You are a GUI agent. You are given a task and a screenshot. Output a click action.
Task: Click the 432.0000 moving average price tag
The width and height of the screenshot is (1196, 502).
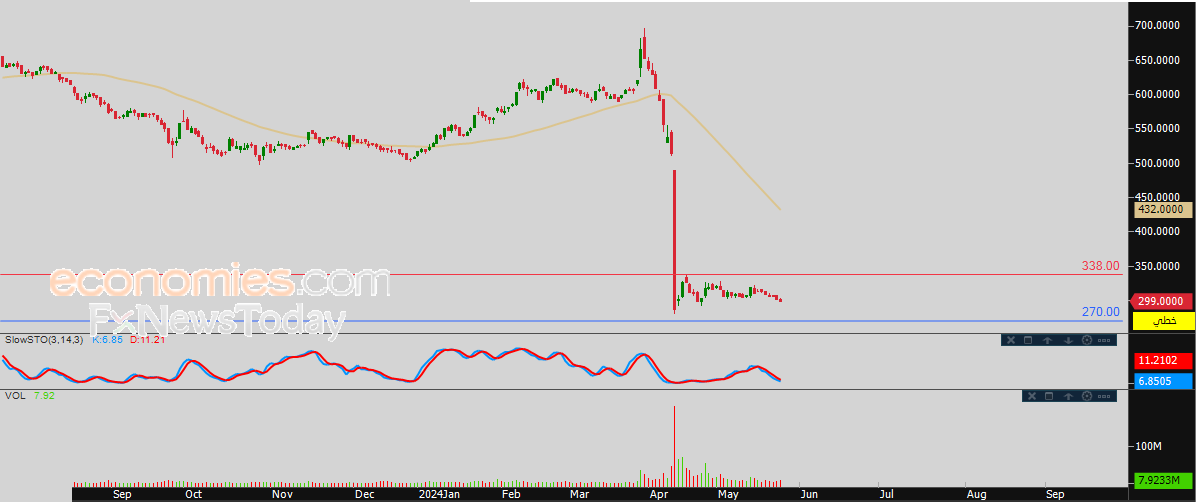(1161, 209)
